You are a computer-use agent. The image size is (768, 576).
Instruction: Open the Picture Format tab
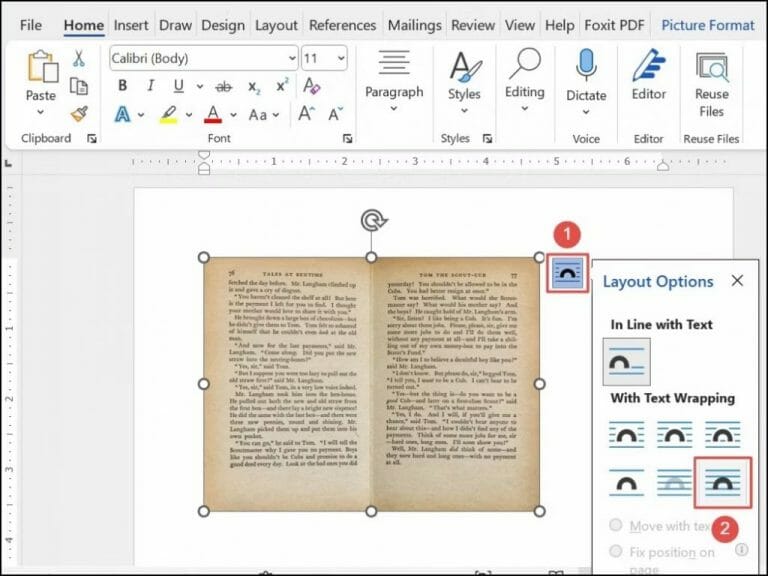click(708, 25)
